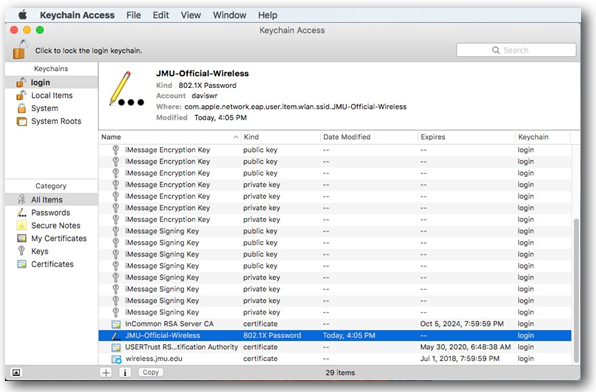Click the login keychain padlock icon in sidebar
Screen dimensions: 596x392
(x=21, y=82)
